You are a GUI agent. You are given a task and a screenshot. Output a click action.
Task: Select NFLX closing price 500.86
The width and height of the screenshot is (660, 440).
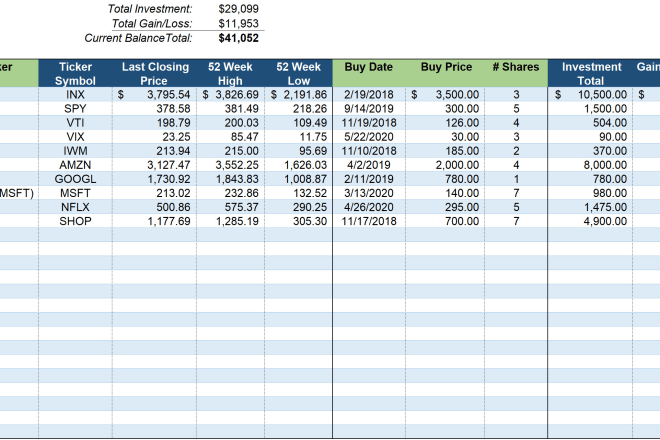(x=154, y=207)
